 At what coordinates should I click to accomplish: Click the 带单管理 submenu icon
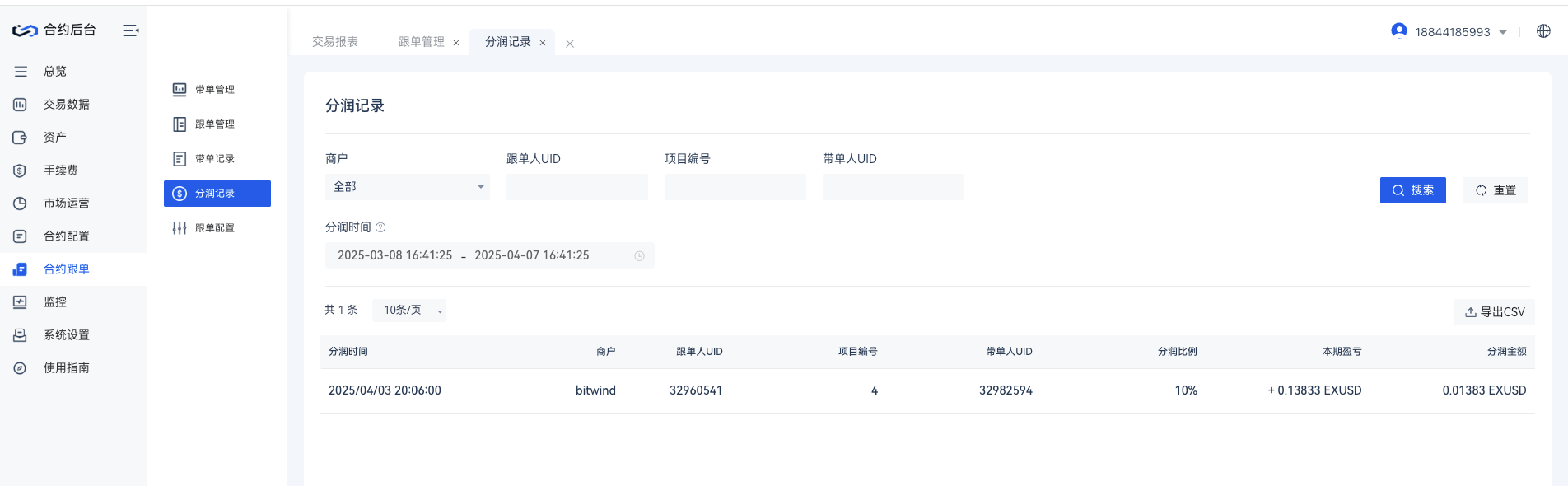(180, 90)
